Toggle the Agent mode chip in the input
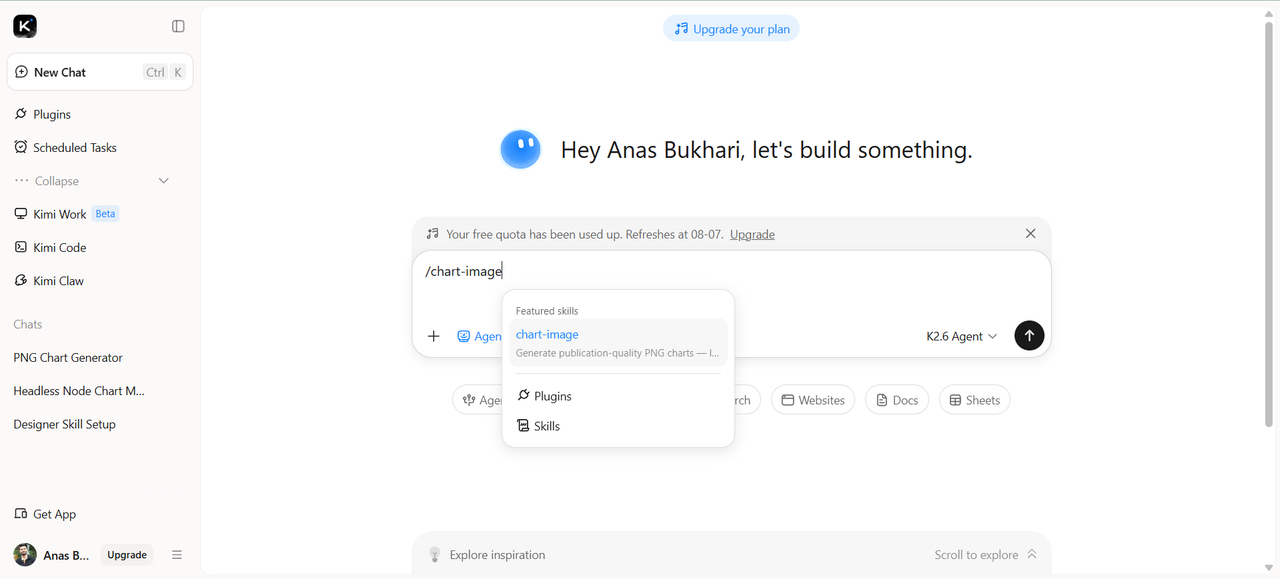The width and height of the screenshot is (1280, 579). tap(479, 336)
